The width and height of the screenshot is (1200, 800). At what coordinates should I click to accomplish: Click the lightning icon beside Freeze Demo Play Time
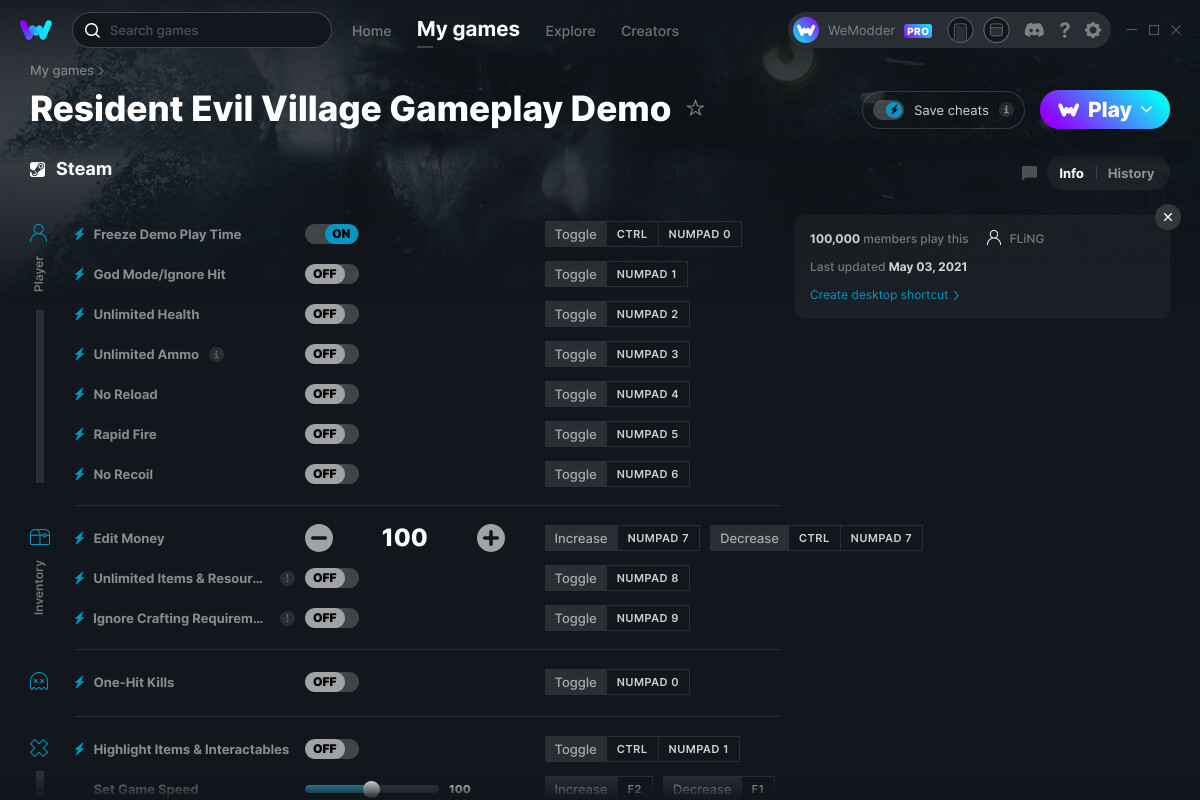point(80,234)
